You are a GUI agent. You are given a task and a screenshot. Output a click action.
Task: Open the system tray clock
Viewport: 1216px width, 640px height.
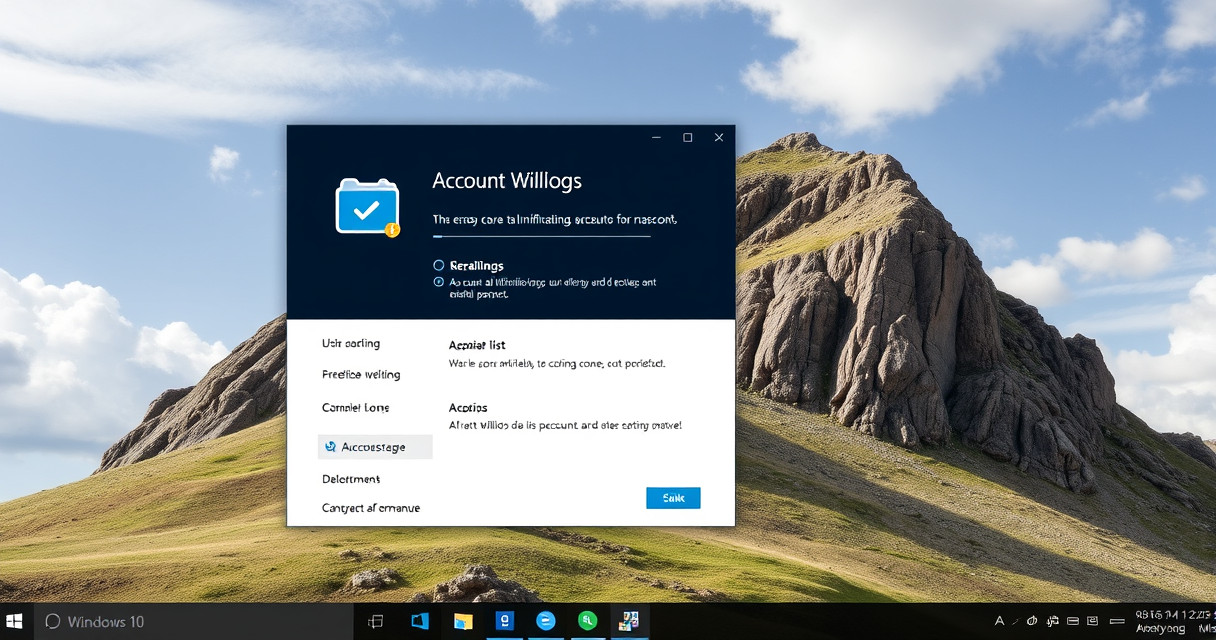[x=1175, y=621]
